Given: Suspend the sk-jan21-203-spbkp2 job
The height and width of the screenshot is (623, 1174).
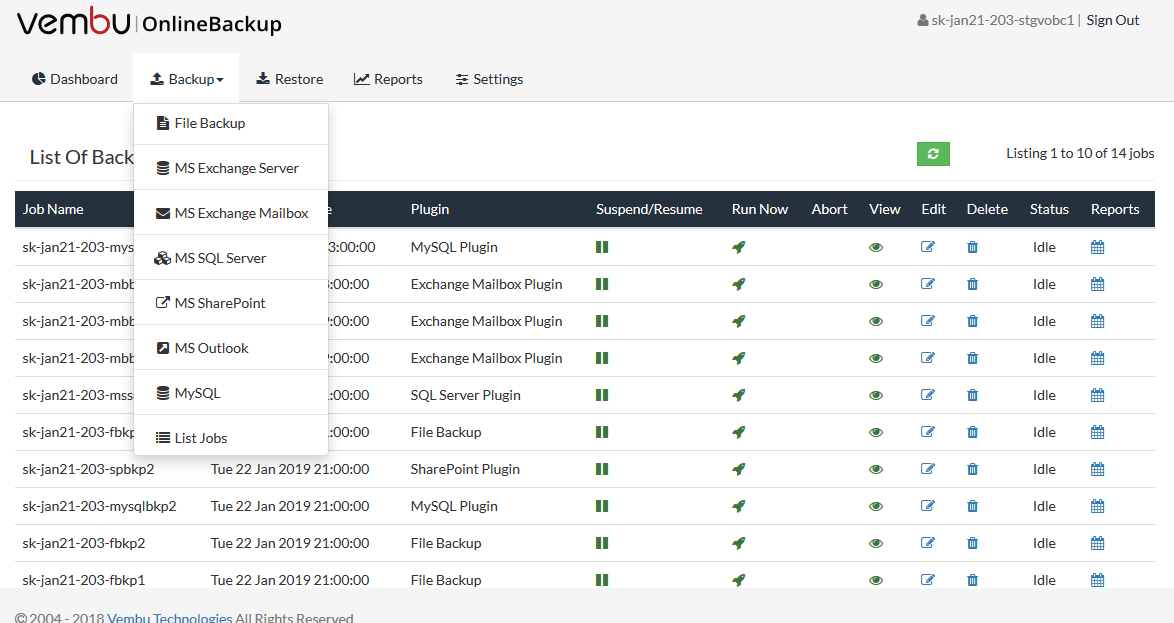Looking at the screenshot, I should point(602,469).
